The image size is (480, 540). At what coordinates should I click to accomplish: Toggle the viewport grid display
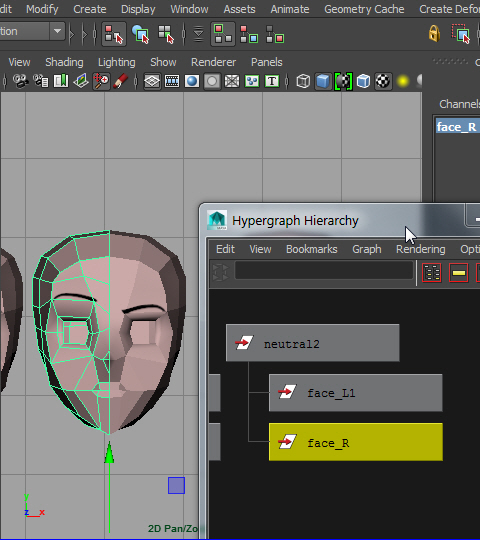[152, 81]
